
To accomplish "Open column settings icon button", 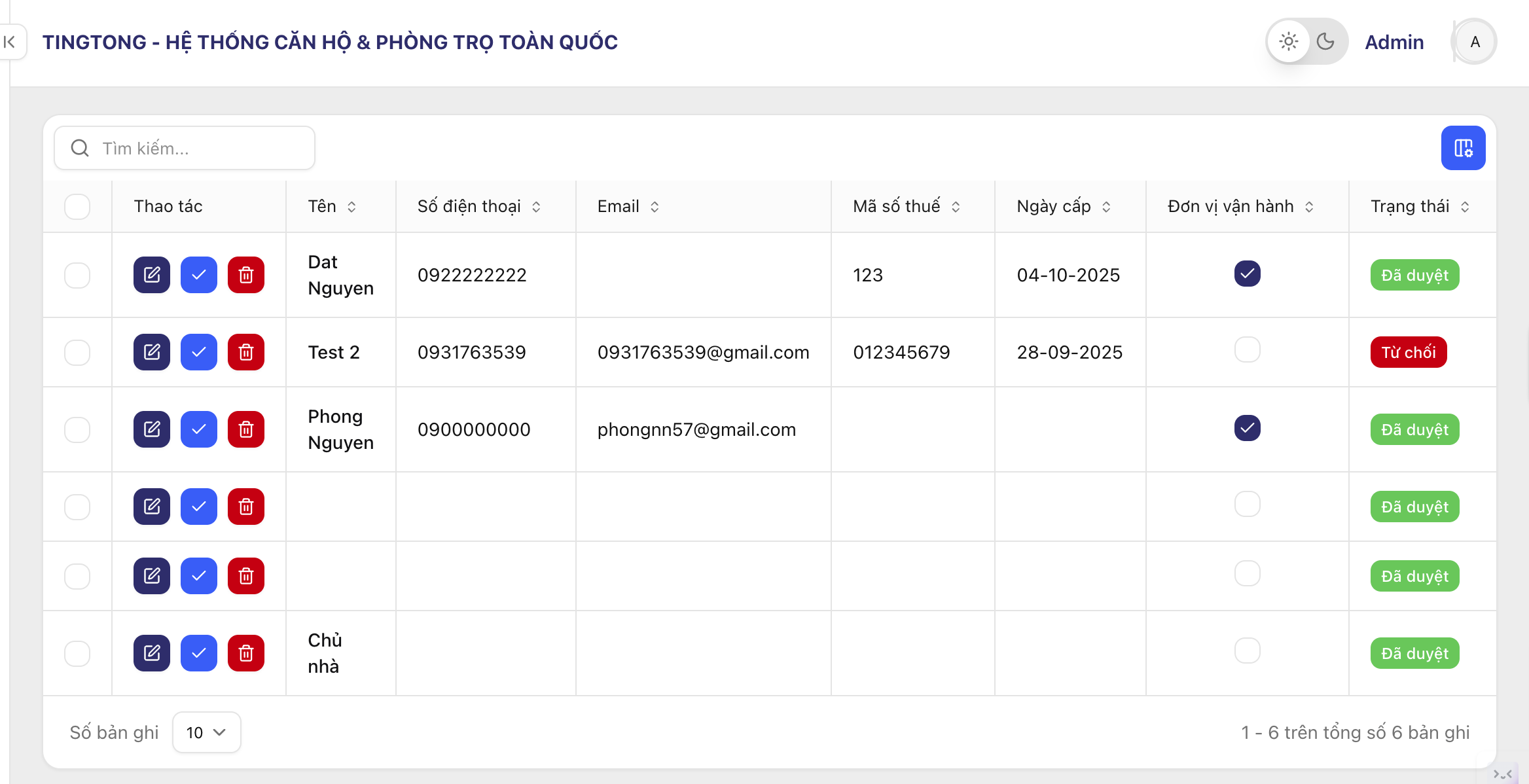I will 1463,148.
